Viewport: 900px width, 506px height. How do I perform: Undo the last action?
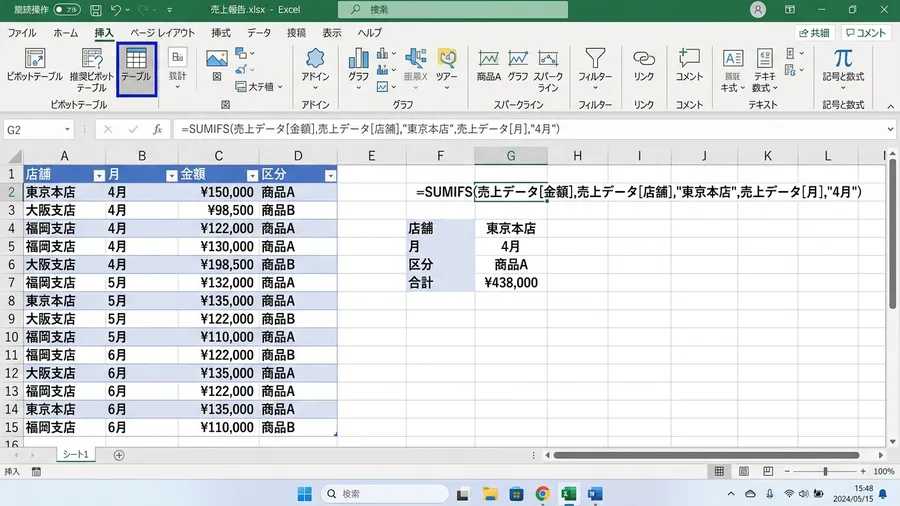coord(116,10)
